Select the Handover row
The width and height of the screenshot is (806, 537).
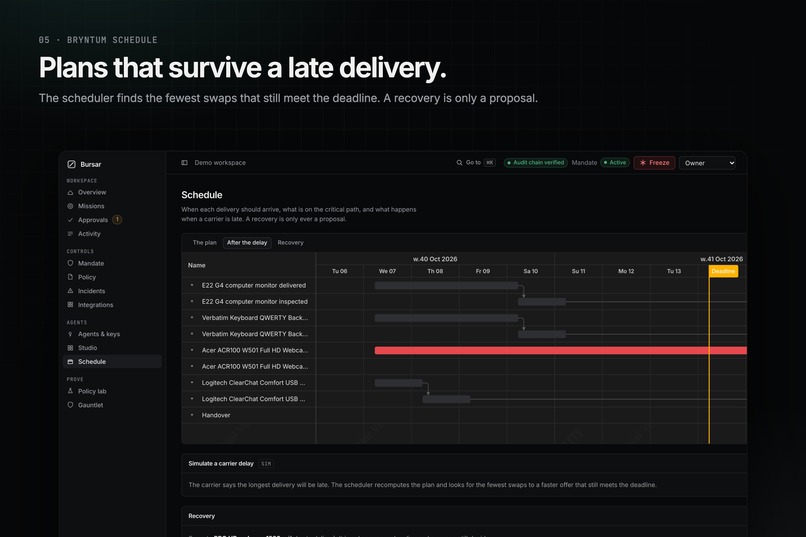coord(249,415)
